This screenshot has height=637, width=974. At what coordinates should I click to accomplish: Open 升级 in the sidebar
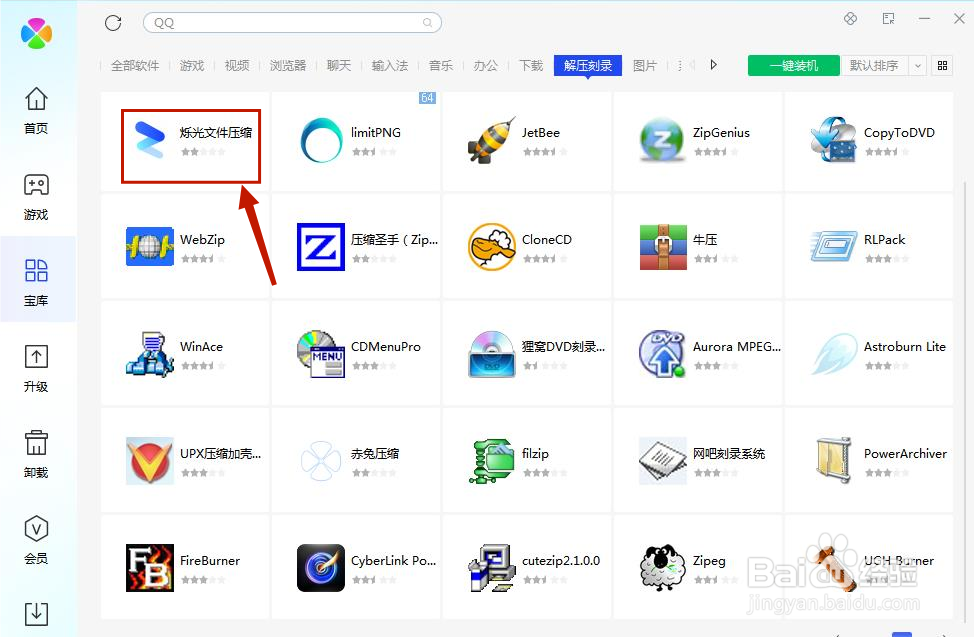(36, 369)
